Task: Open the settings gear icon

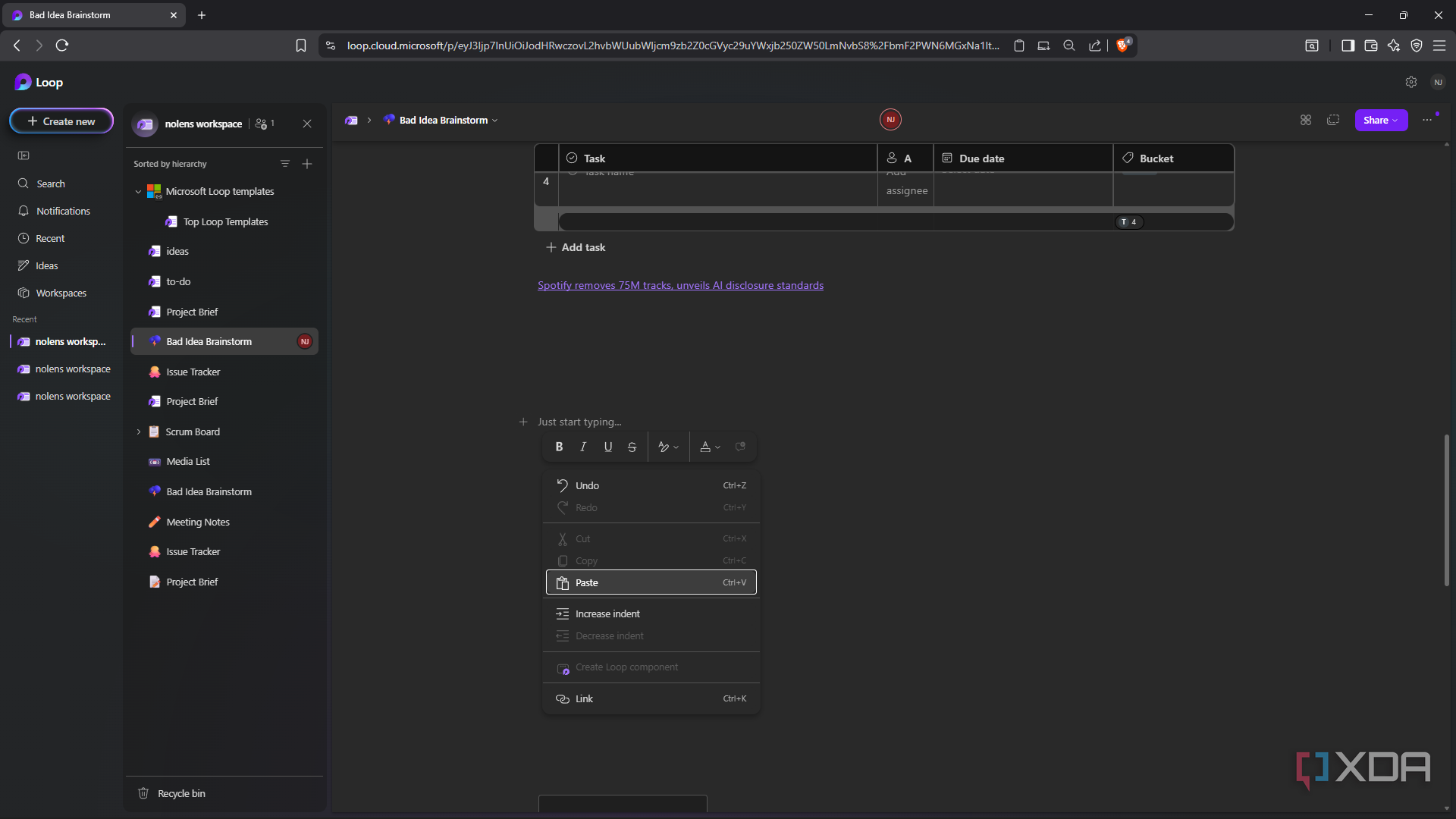Action: click(x=1410, y=82)
